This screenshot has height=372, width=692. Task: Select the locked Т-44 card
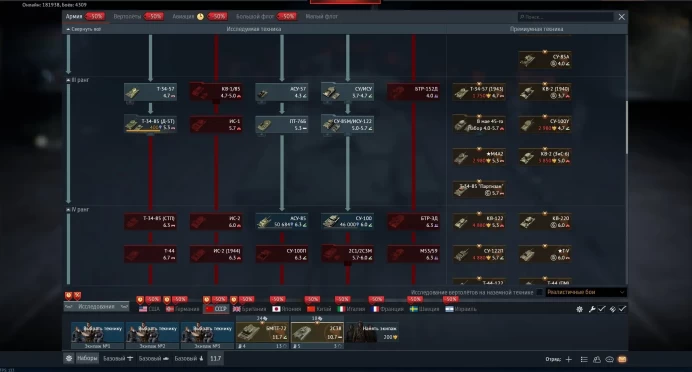pos(150,254)
